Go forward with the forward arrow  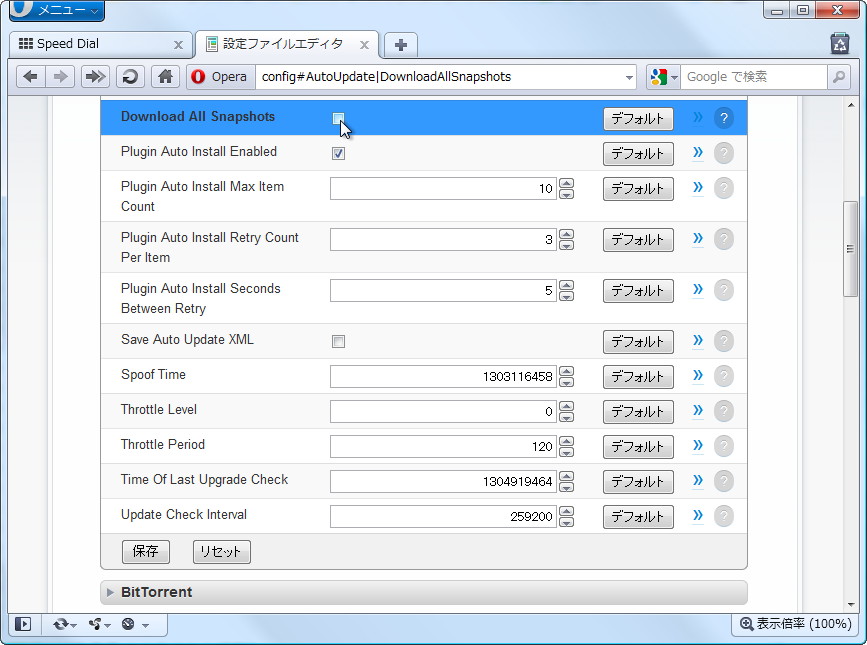tap(60, 76)
